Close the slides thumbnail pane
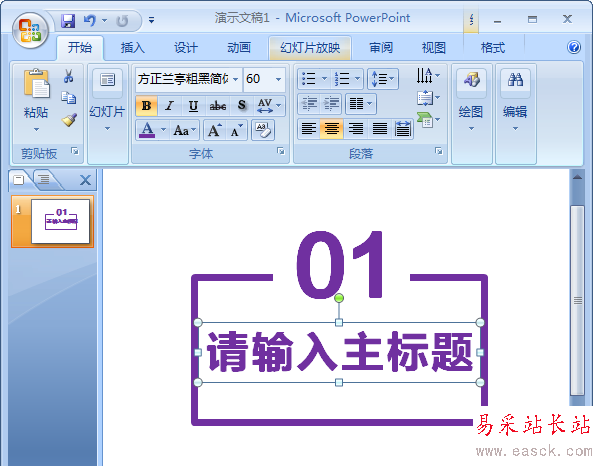The width and height of the screenshot is (593, 466). [85, 180]
